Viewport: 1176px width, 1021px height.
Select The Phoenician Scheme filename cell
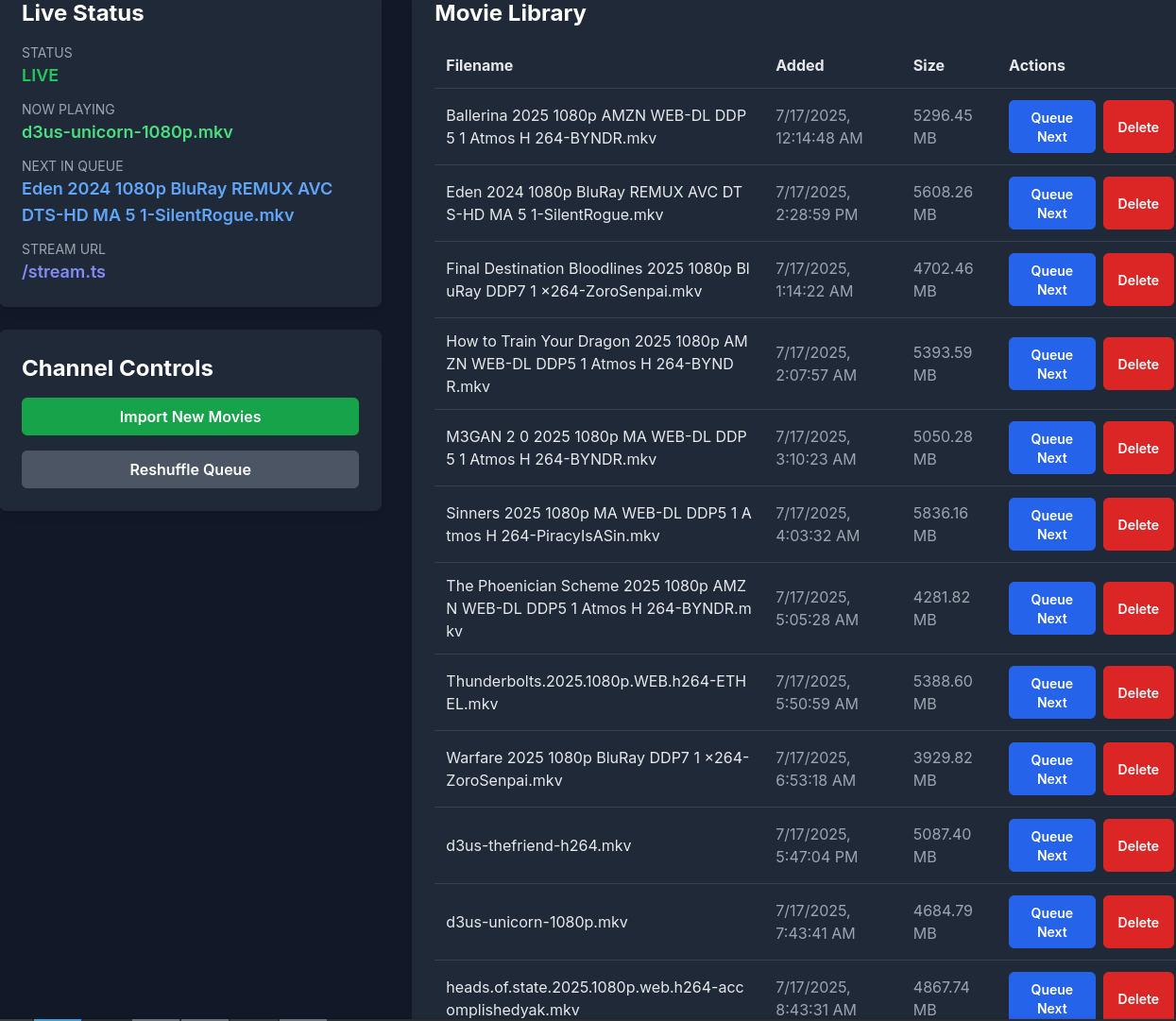[x=599, y=608]
